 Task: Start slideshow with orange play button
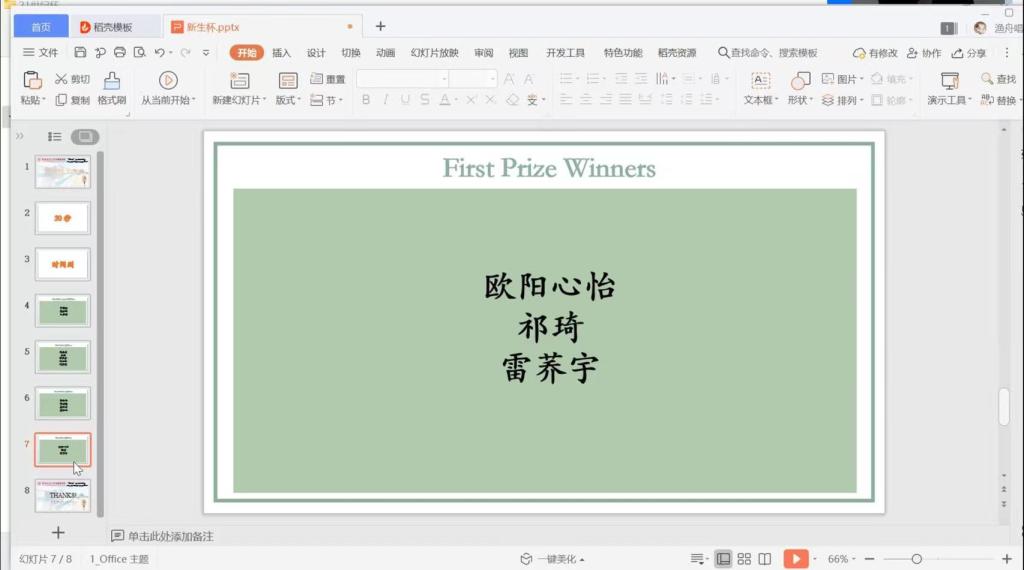(x=796, y=559)
